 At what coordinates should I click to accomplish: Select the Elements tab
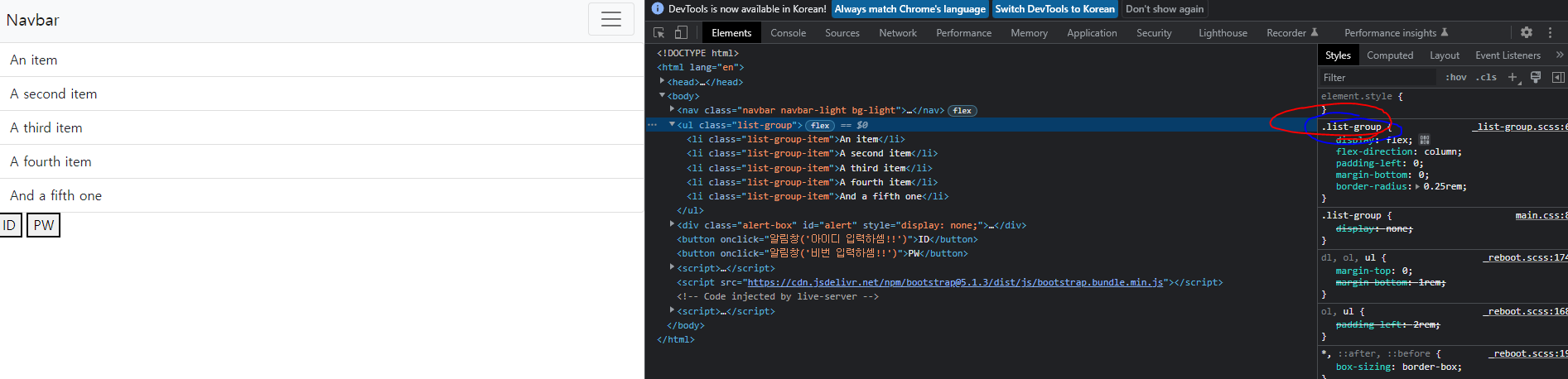pyautogui.click(x=731, y=33)
